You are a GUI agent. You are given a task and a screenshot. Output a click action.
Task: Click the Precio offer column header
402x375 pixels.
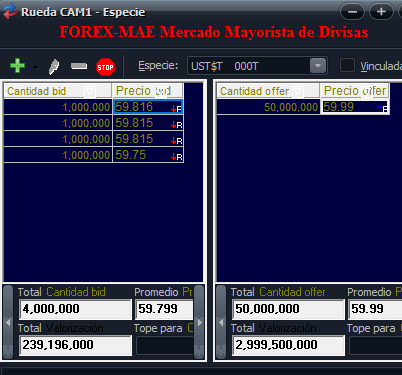[354, 91]
